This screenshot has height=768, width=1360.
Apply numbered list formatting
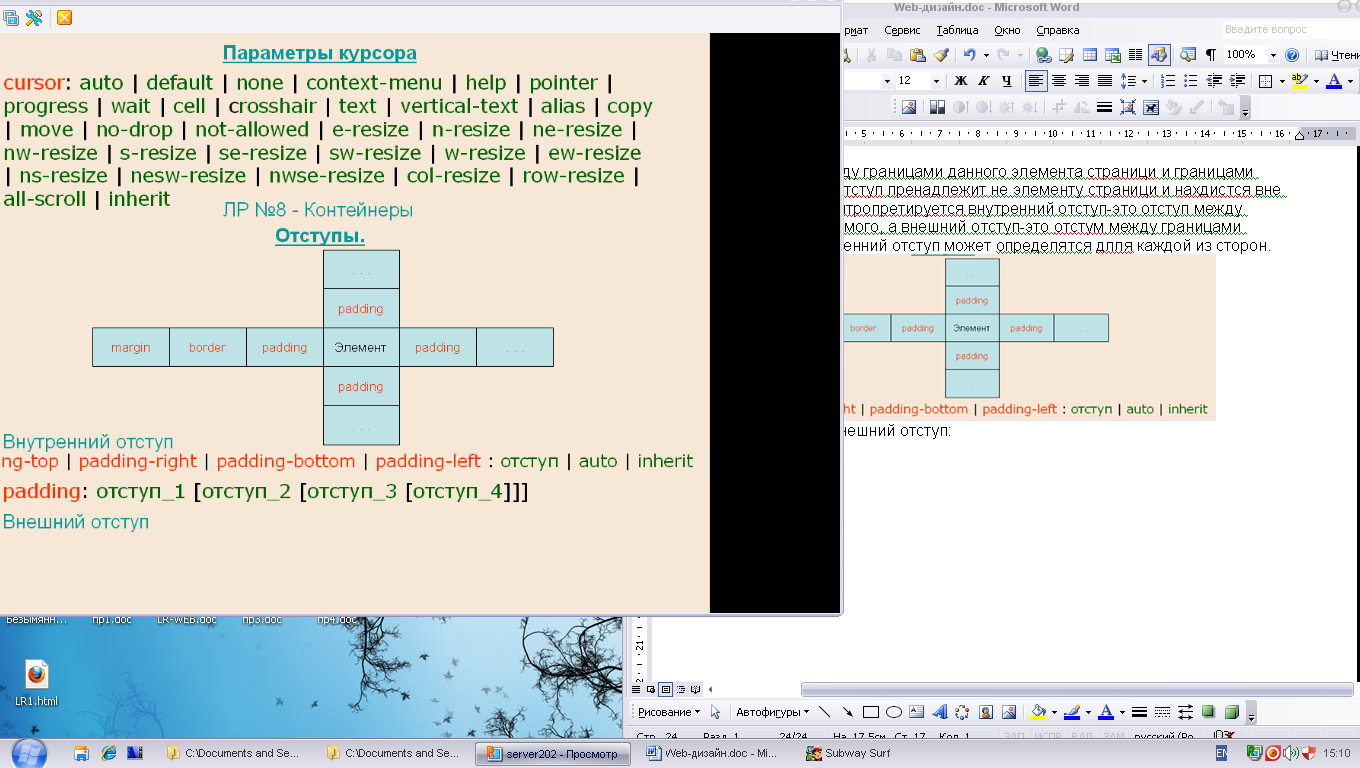[1167, 81]
